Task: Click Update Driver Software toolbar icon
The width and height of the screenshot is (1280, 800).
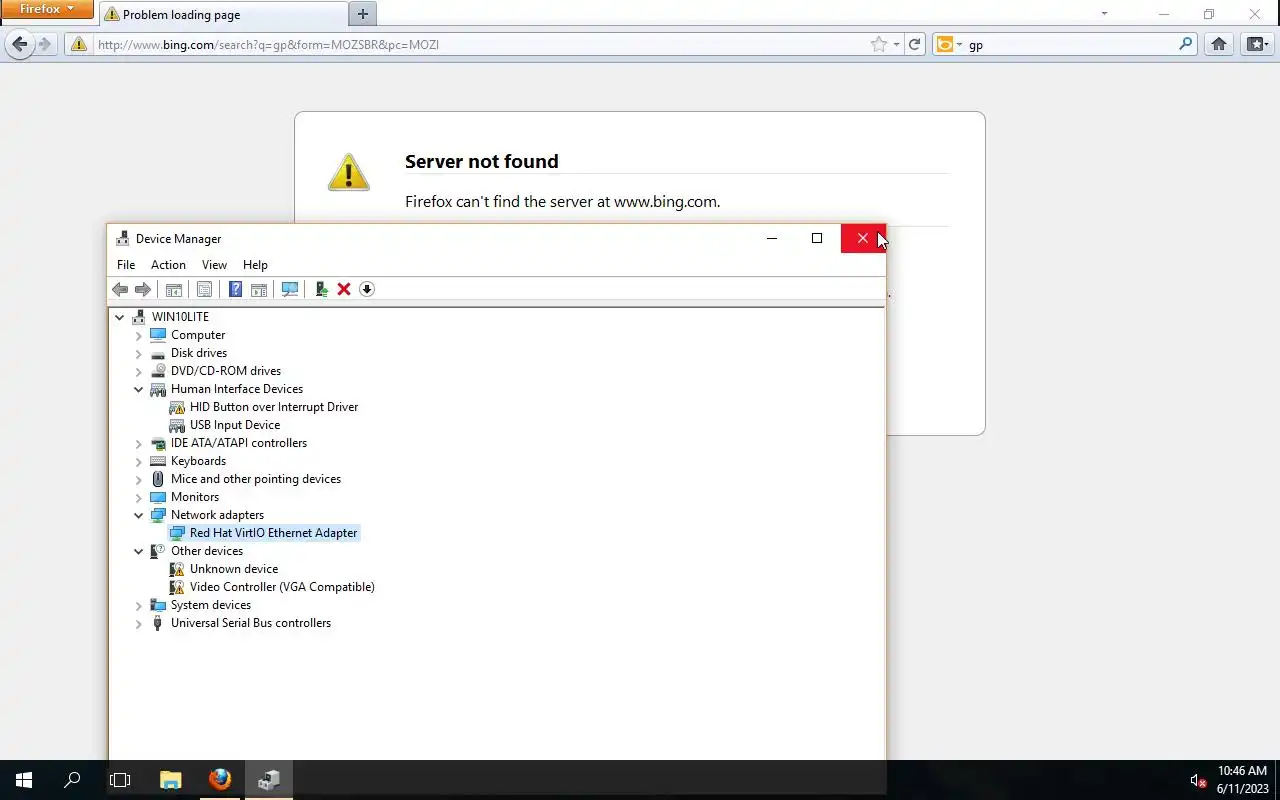Action: point(321,289)
